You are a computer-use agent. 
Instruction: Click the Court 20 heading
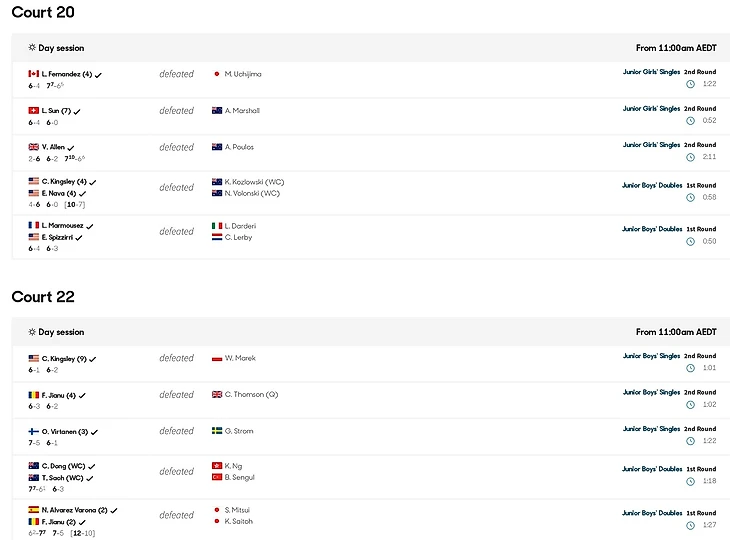click(43, 13)
